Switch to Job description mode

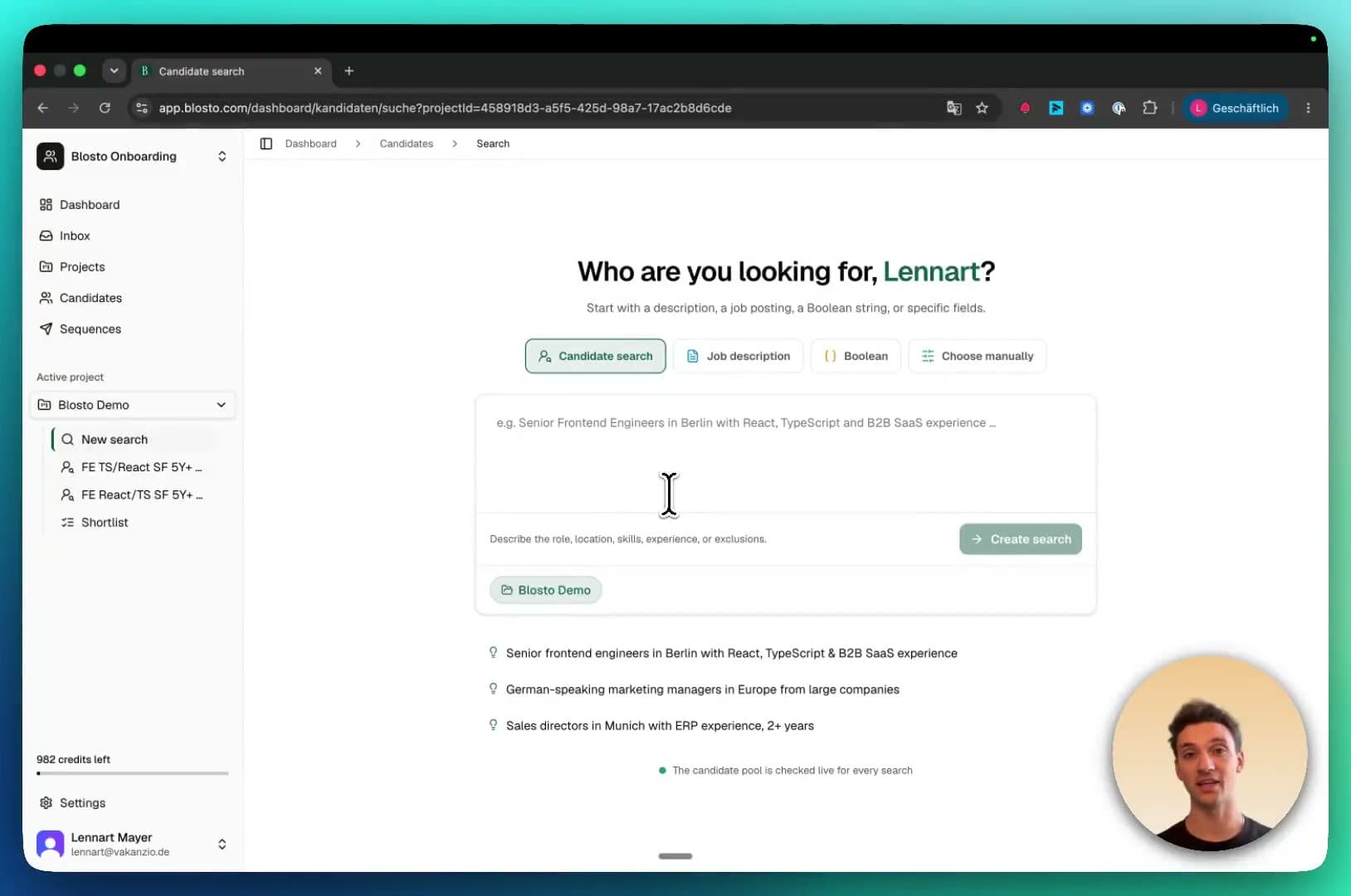click(738, 356)
